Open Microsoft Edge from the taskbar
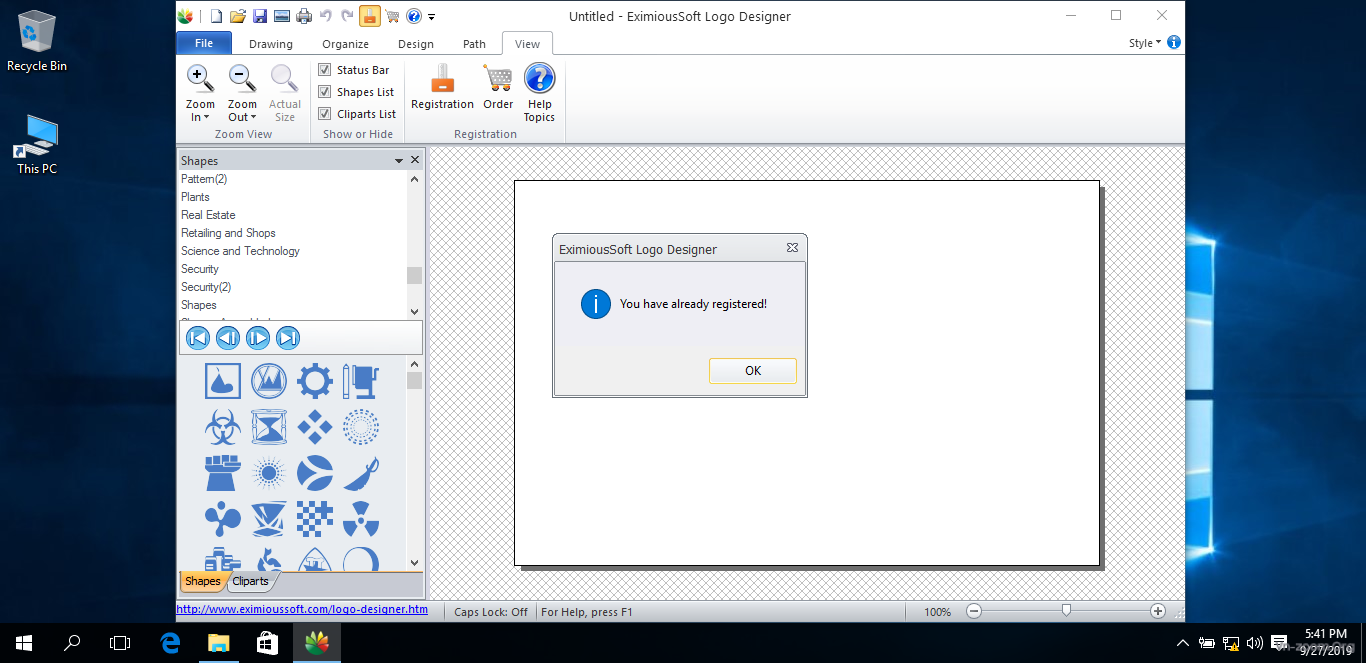Viewport: 1366px width, 663px height. point(170,643)
